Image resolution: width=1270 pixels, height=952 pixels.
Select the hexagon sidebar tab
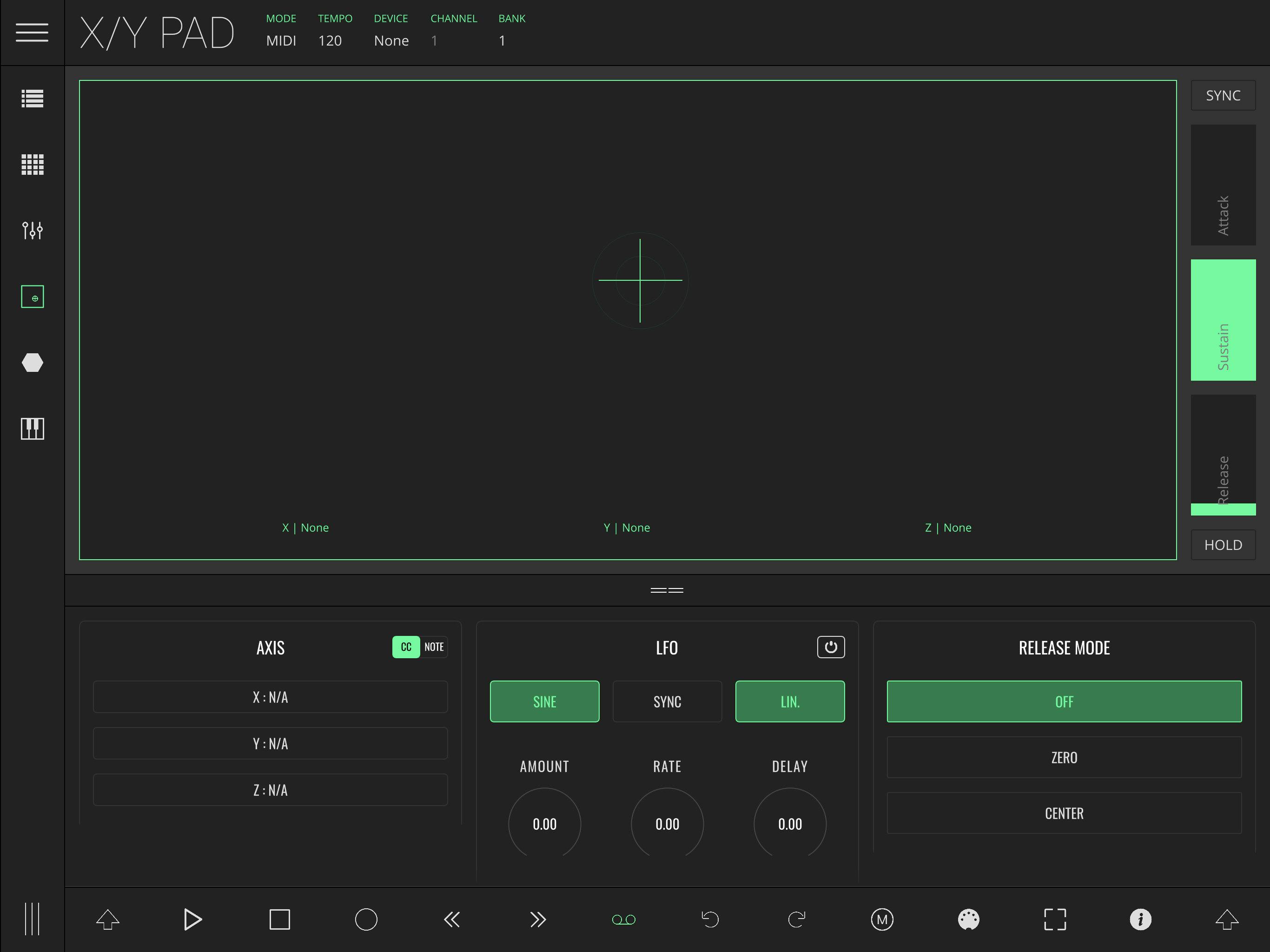tap(32, 363)
